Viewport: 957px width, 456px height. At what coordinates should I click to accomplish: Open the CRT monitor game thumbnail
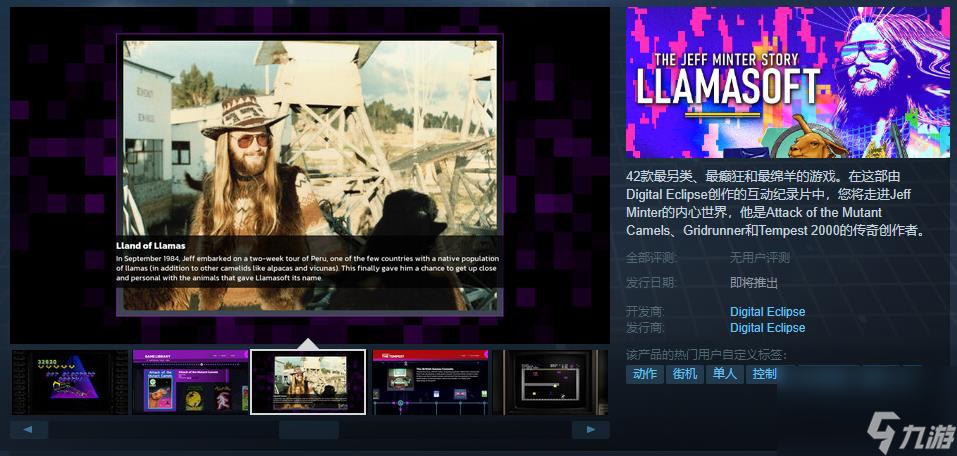coord(550,382)
